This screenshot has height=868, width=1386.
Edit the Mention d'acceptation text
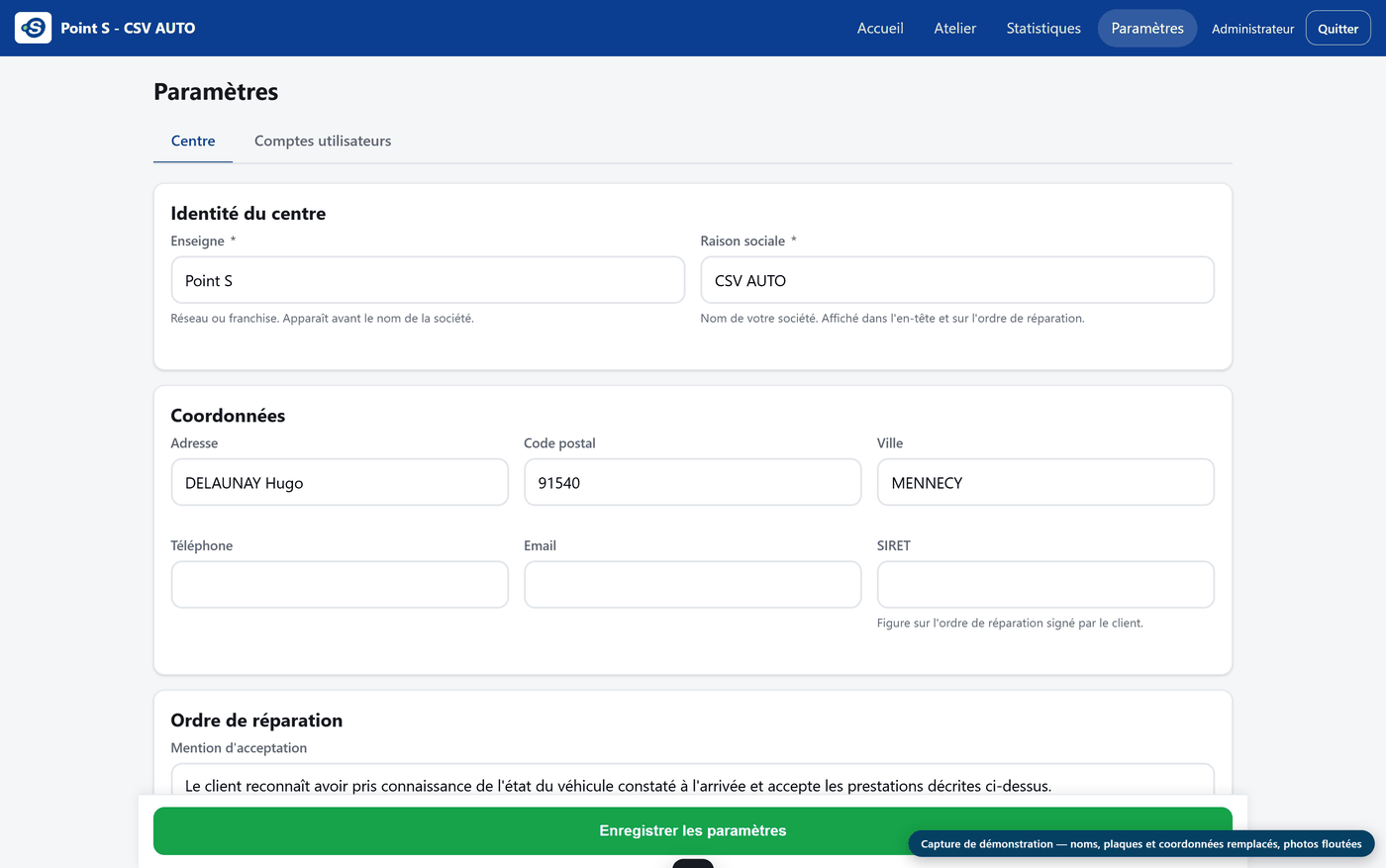(693, 780)
